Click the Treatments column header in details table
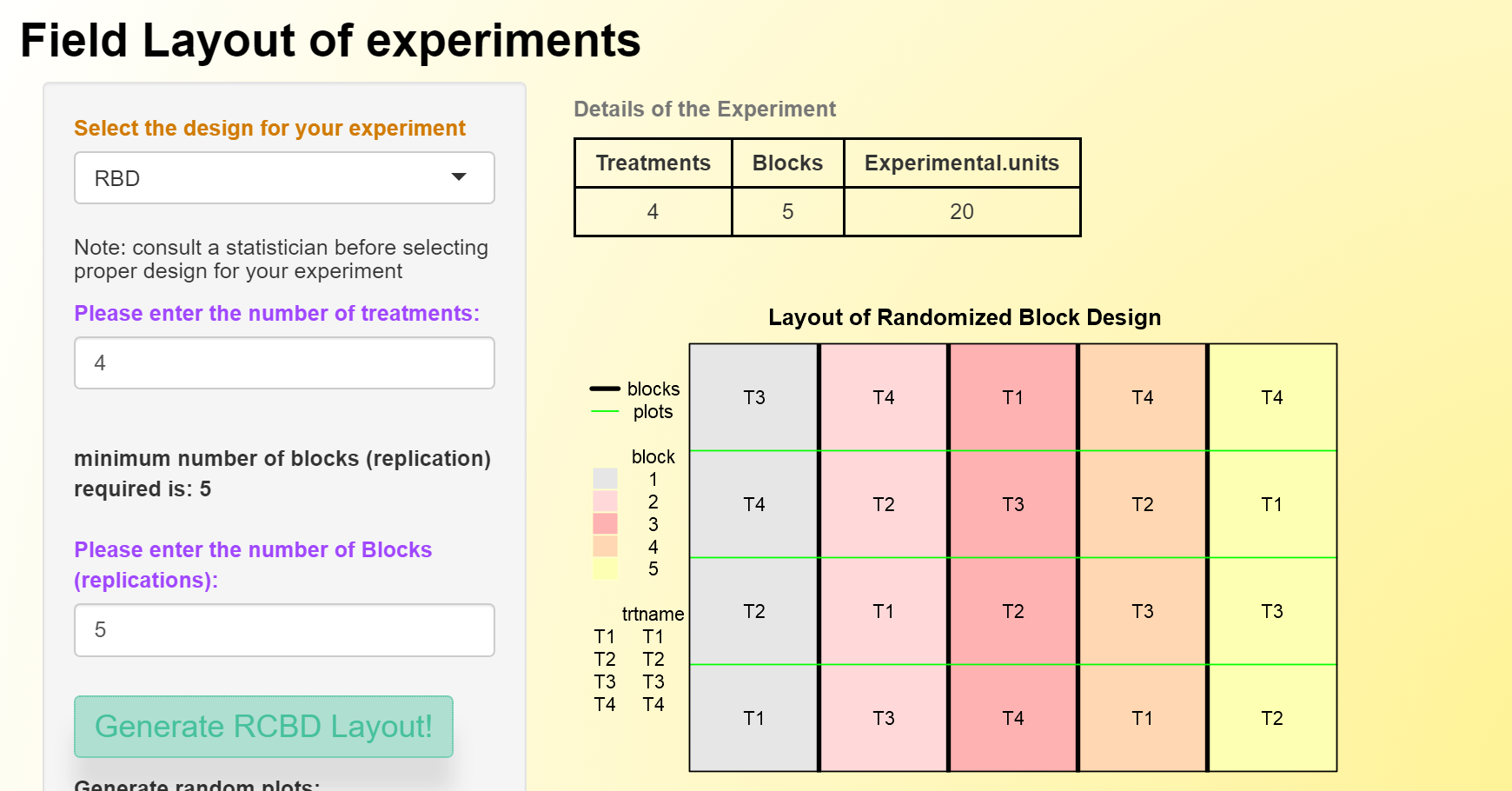The height and width of the screenshot is (791, 1512). (653, 163)
